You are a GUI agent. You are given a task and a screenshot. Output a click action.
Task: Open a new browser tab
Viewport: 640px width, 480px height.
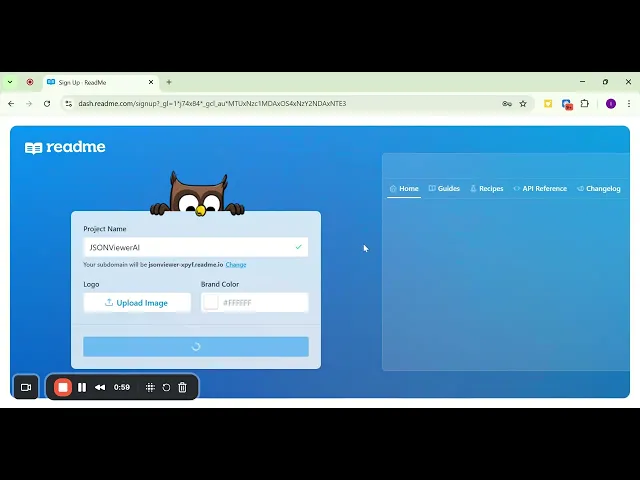[x=169, y=82]
